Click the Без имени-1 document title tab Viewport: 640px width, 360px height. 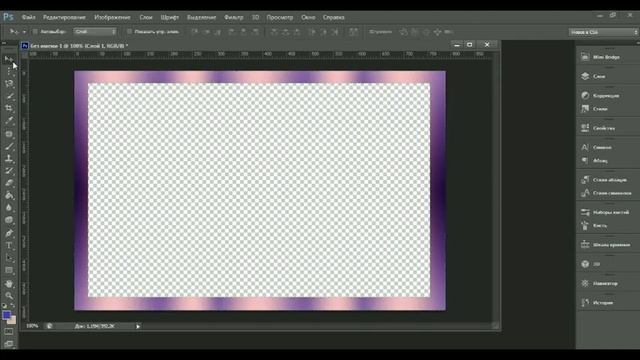pos(79,46)
